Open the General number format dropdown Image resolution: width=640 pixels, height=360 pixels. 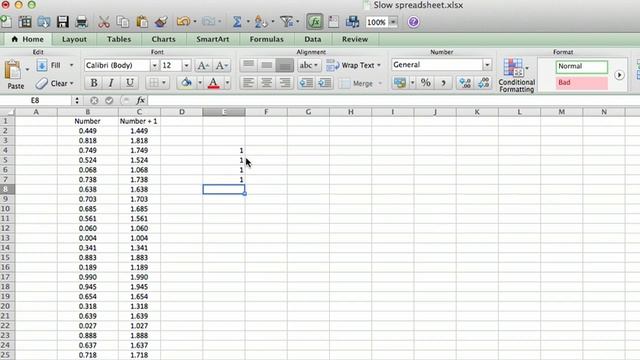(487, 65)
